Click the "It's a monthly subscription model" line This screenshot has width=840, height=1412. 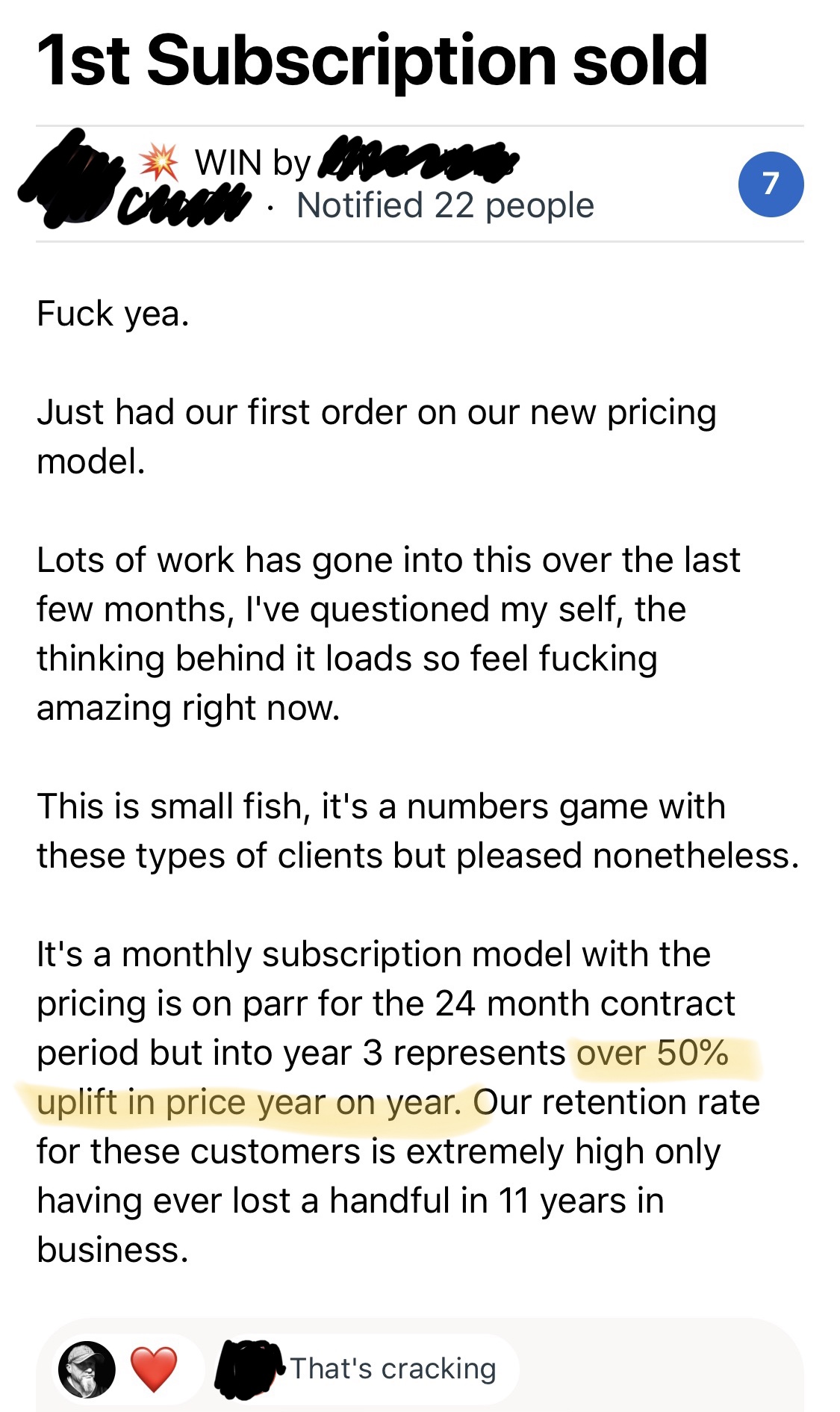click(373, 954)
